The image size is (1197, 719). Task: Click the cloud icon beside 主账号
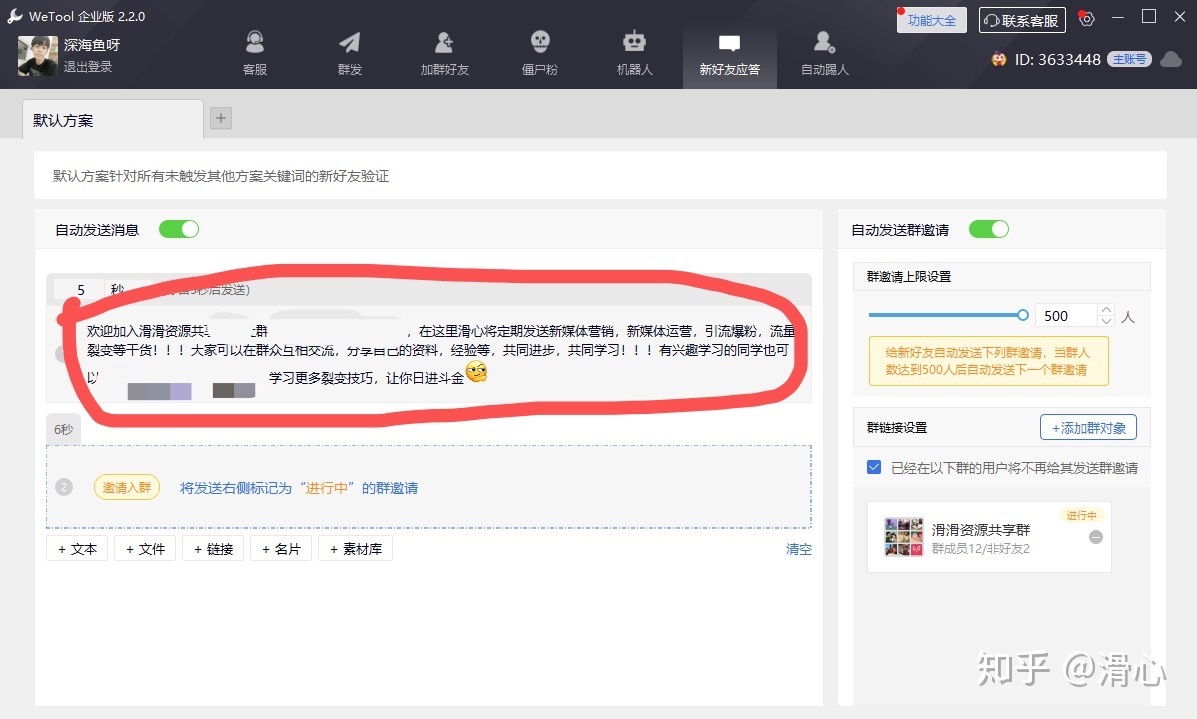point(1170,59)
